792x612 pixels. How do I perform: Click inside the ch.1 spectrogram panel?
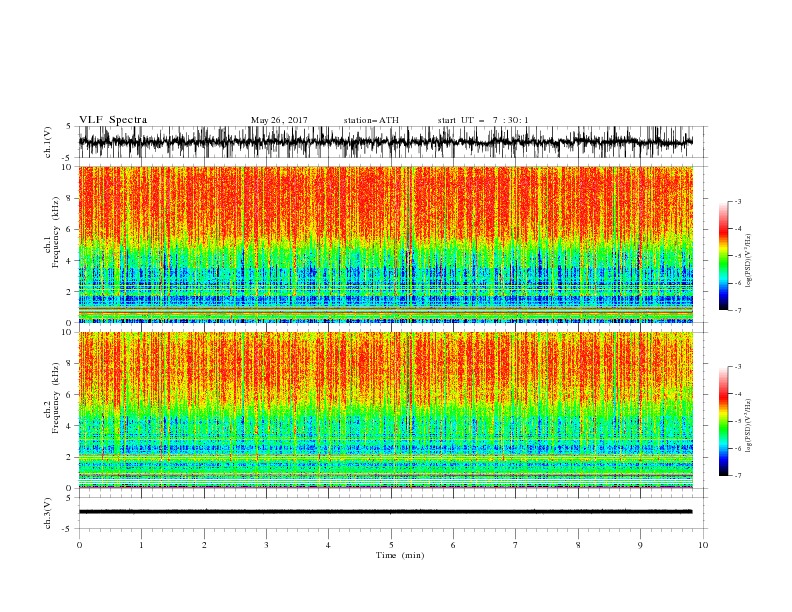[385, 244]
